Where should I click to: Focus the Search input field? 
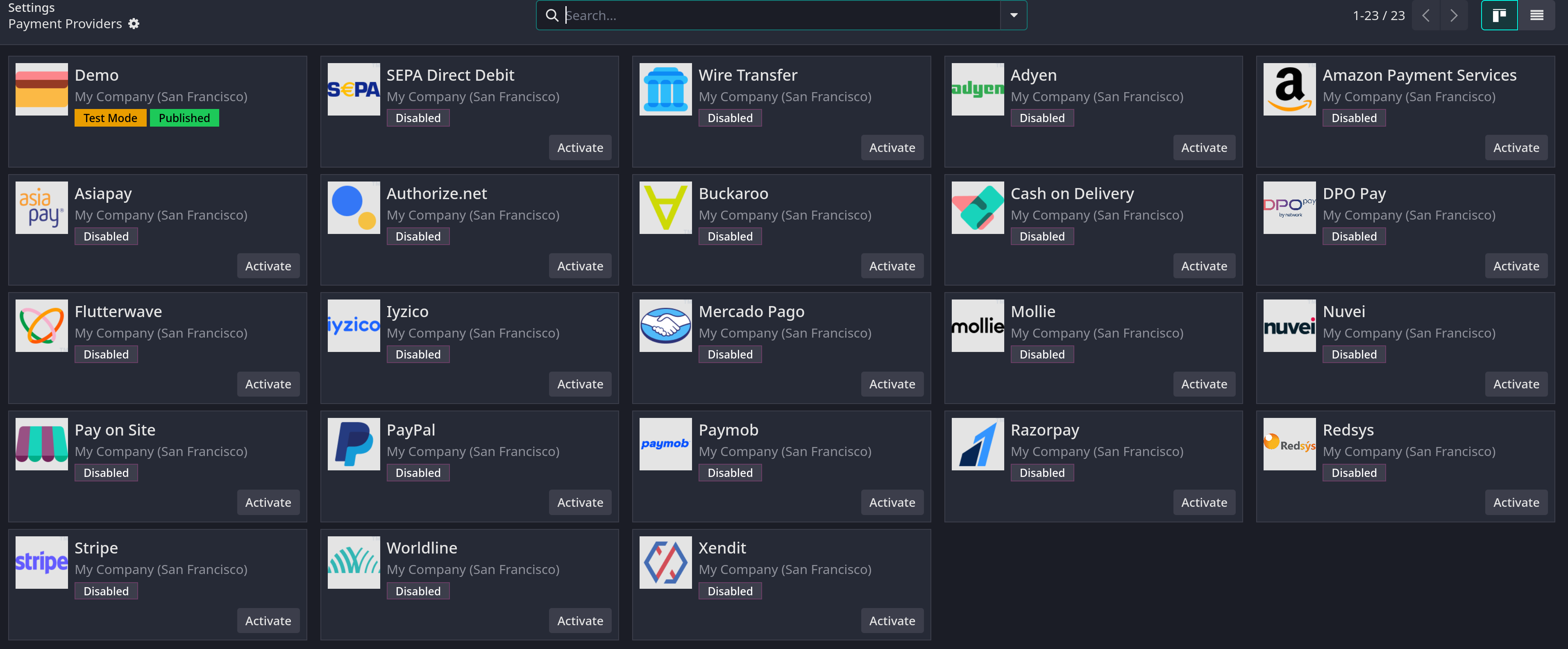point(781,15)
